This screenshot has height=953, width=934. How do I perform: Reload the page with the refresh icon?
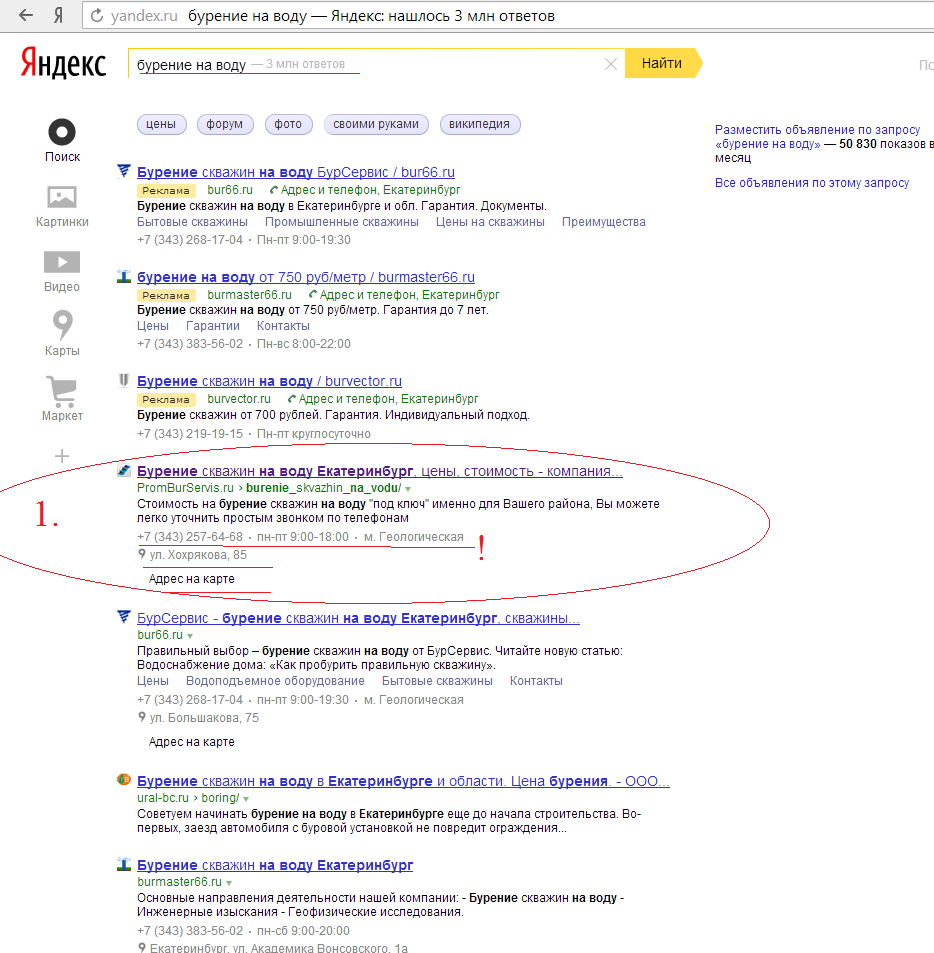click(97, 16)
